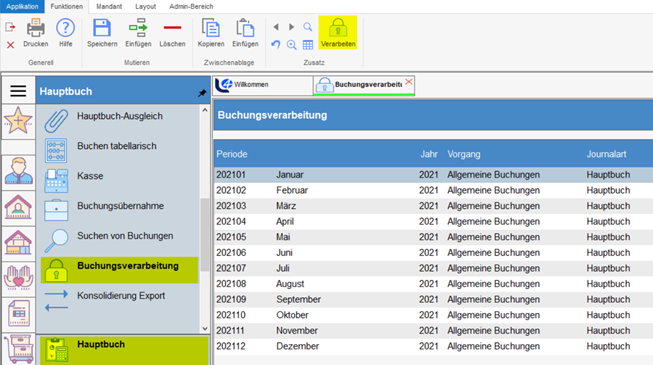
Task: Click the sidebar list down arrow
Action: coord(205,329)
